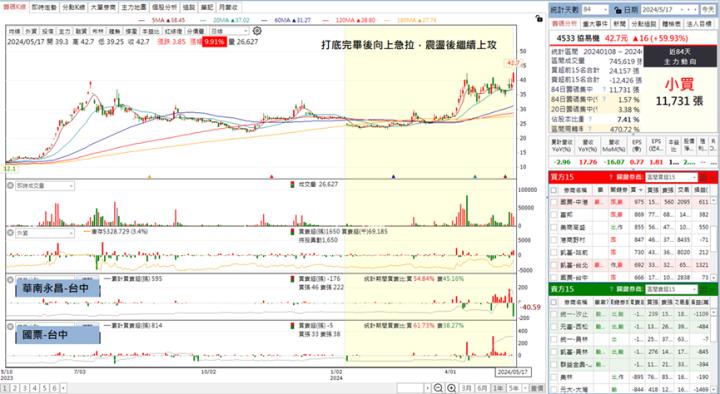Check the box for 富邦 broker row
This screenshot has width=720, height=394.
coord(554,214)
